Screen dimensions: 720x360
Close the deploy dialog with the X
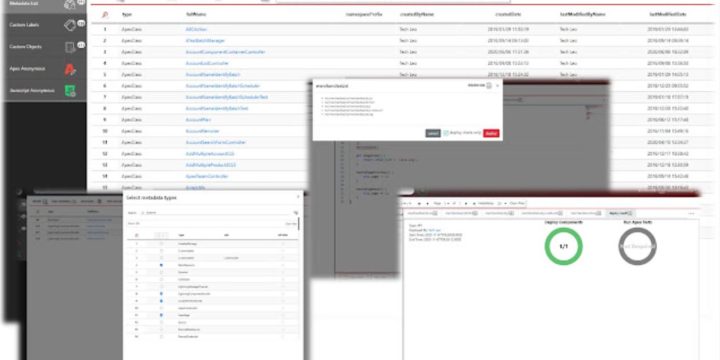pos(497,85)
